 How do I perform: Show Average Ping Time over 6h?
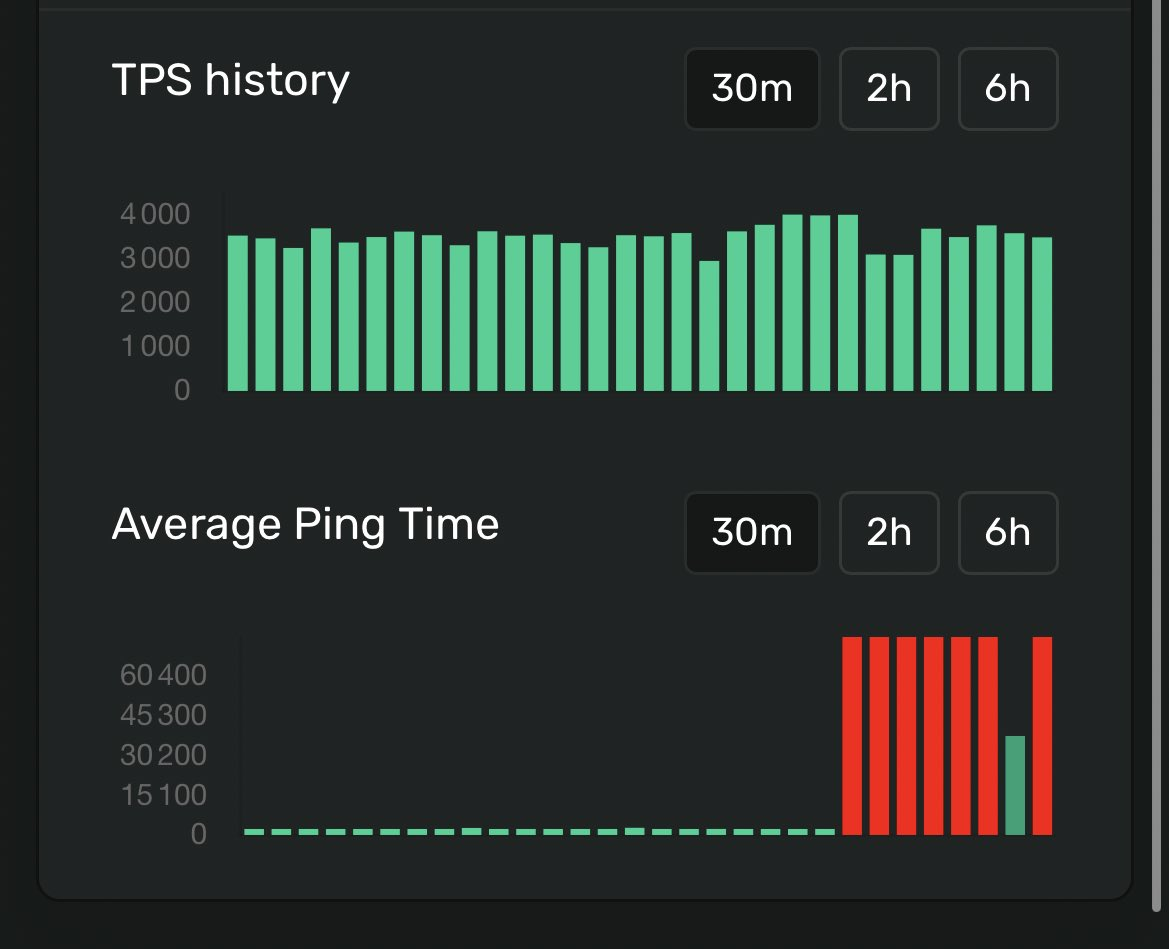tap(1007, 532)
